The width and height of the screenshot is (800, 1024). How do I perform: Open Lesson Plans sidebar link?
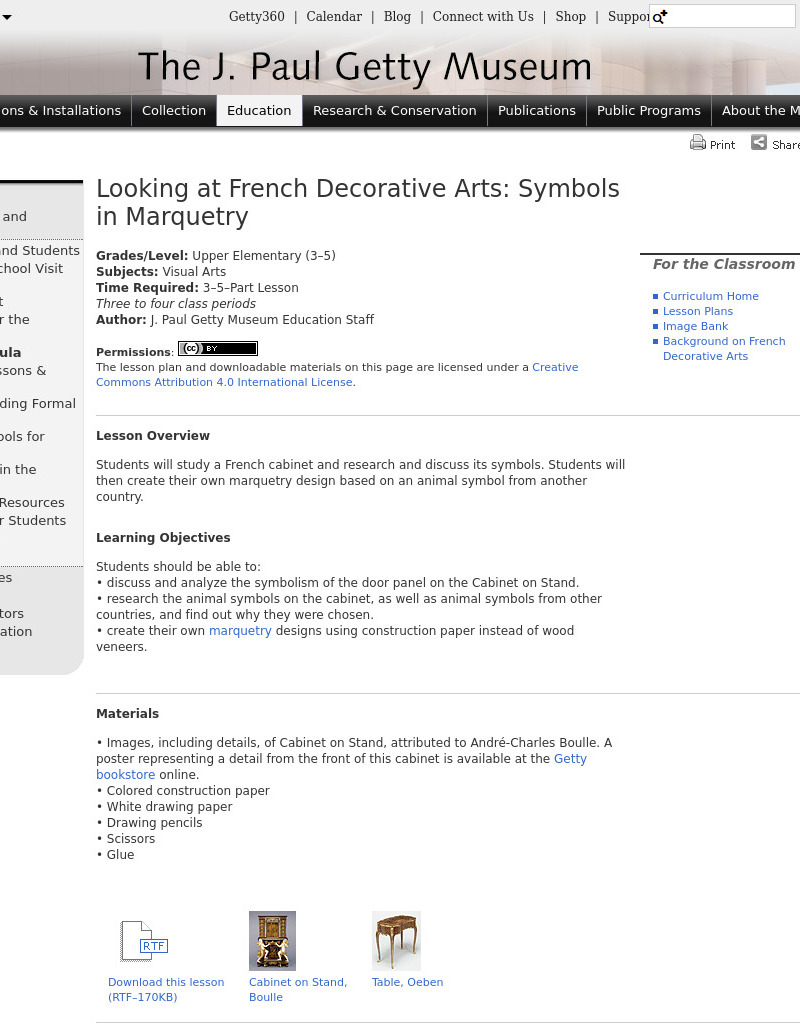(x=697, y=311)
